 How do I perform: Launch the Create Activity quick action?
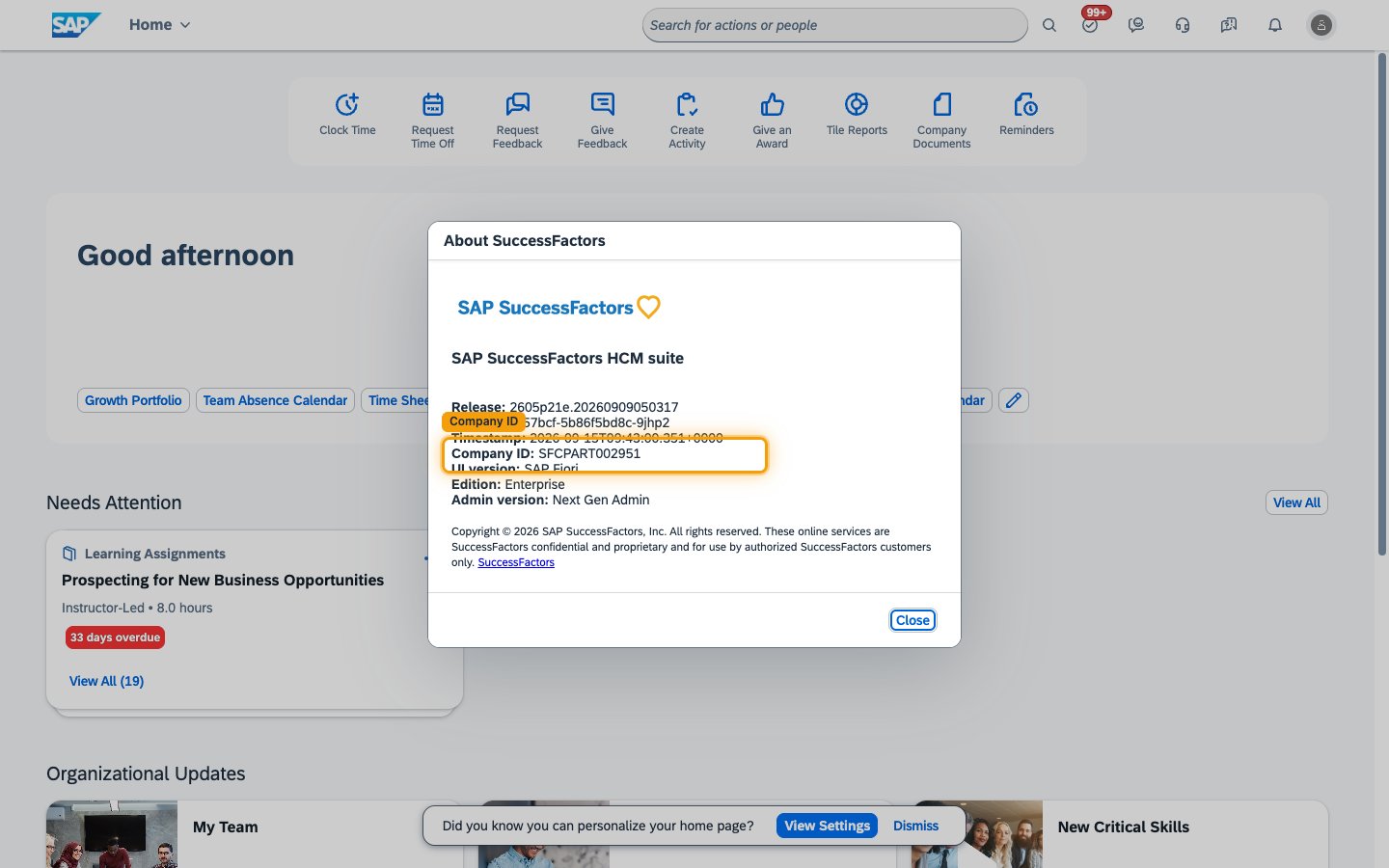[687, 122]
